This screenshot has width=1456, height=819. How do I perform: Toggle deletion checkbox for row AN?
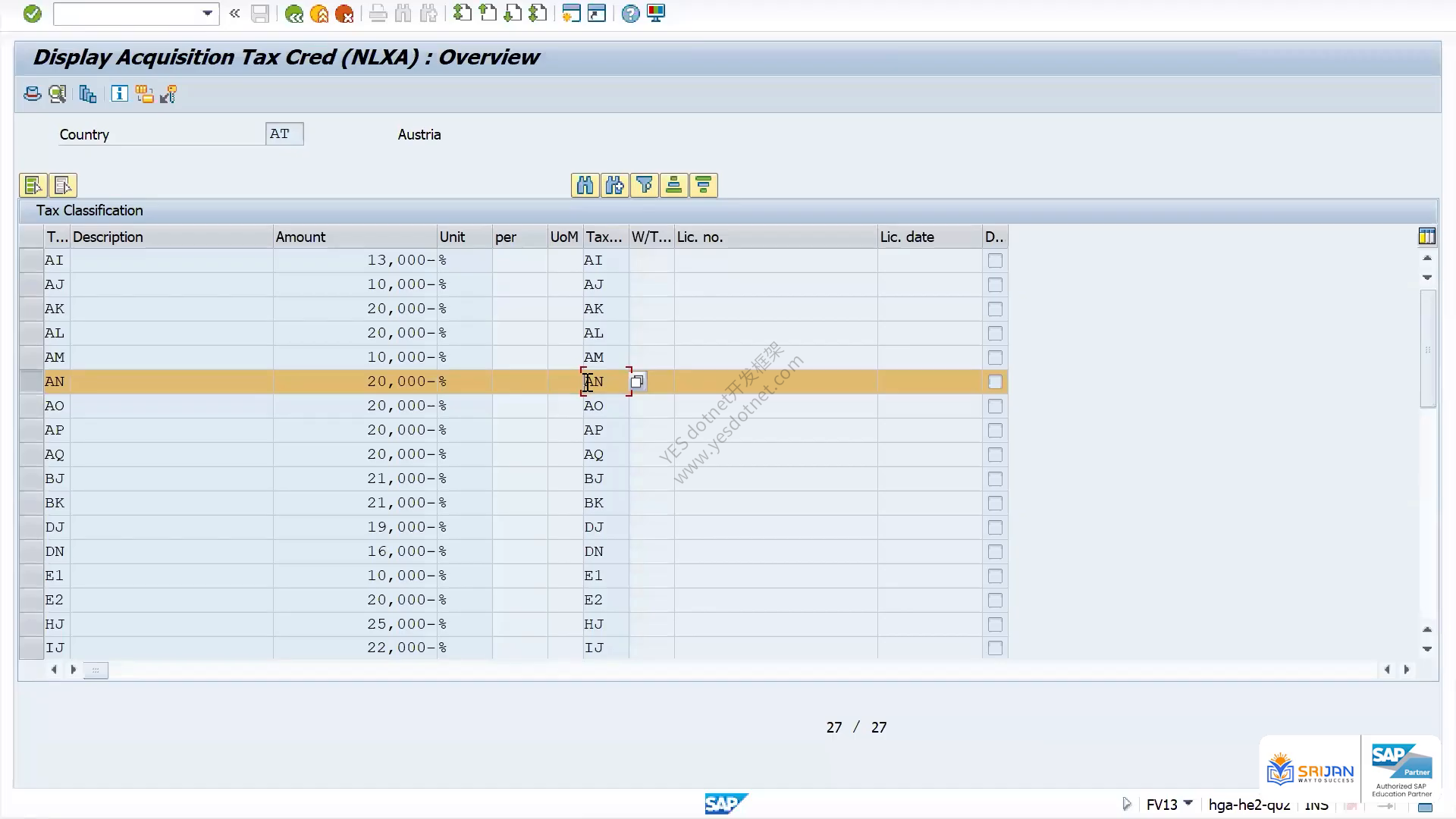pyautogui.click(x=995, y=382)
